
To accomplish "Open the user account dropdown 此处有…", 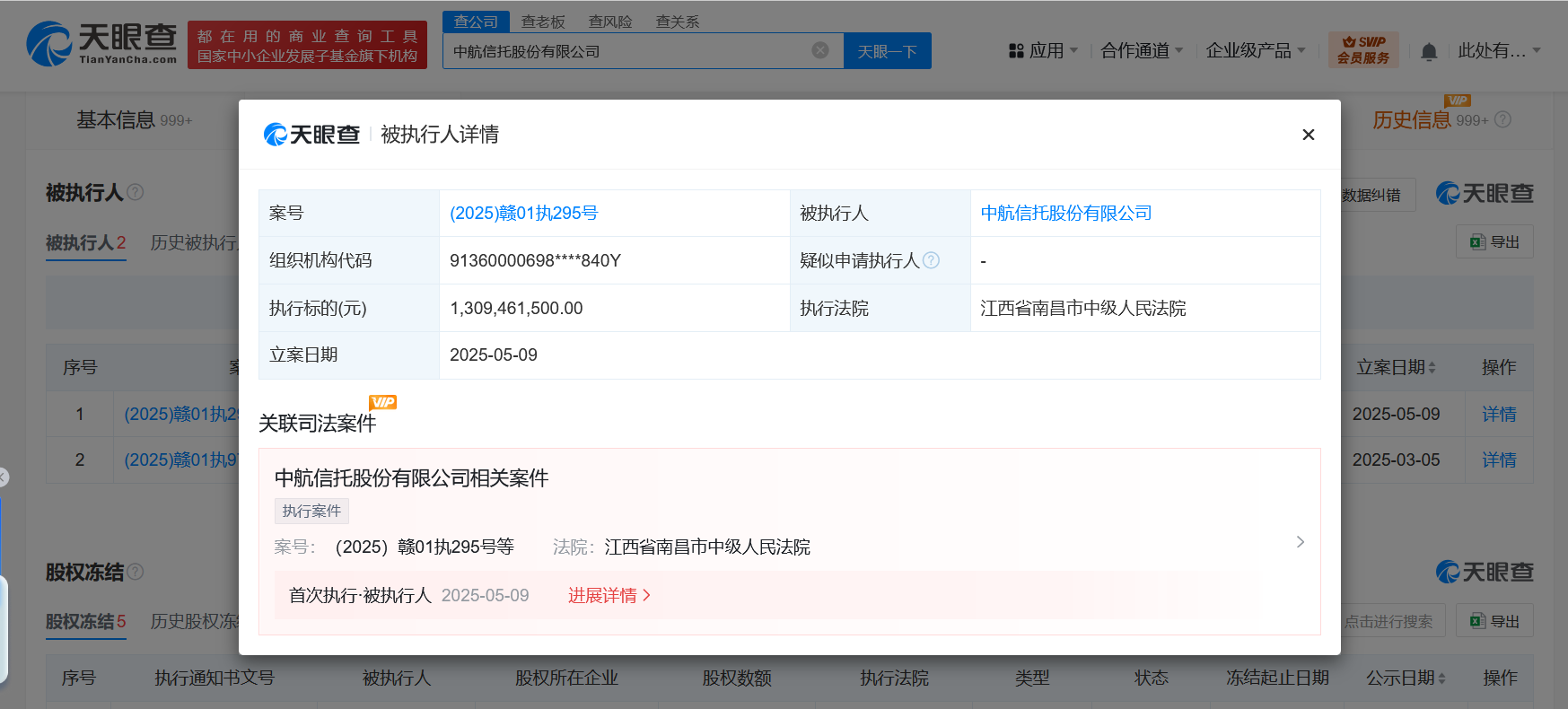I will click(x=1498, y=51).
